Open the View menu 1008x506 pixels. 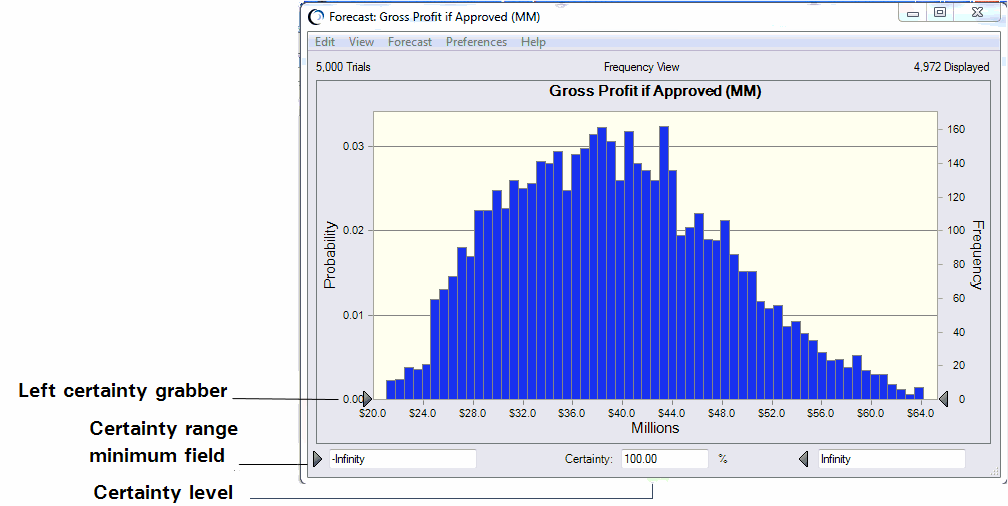pos(361,42)
